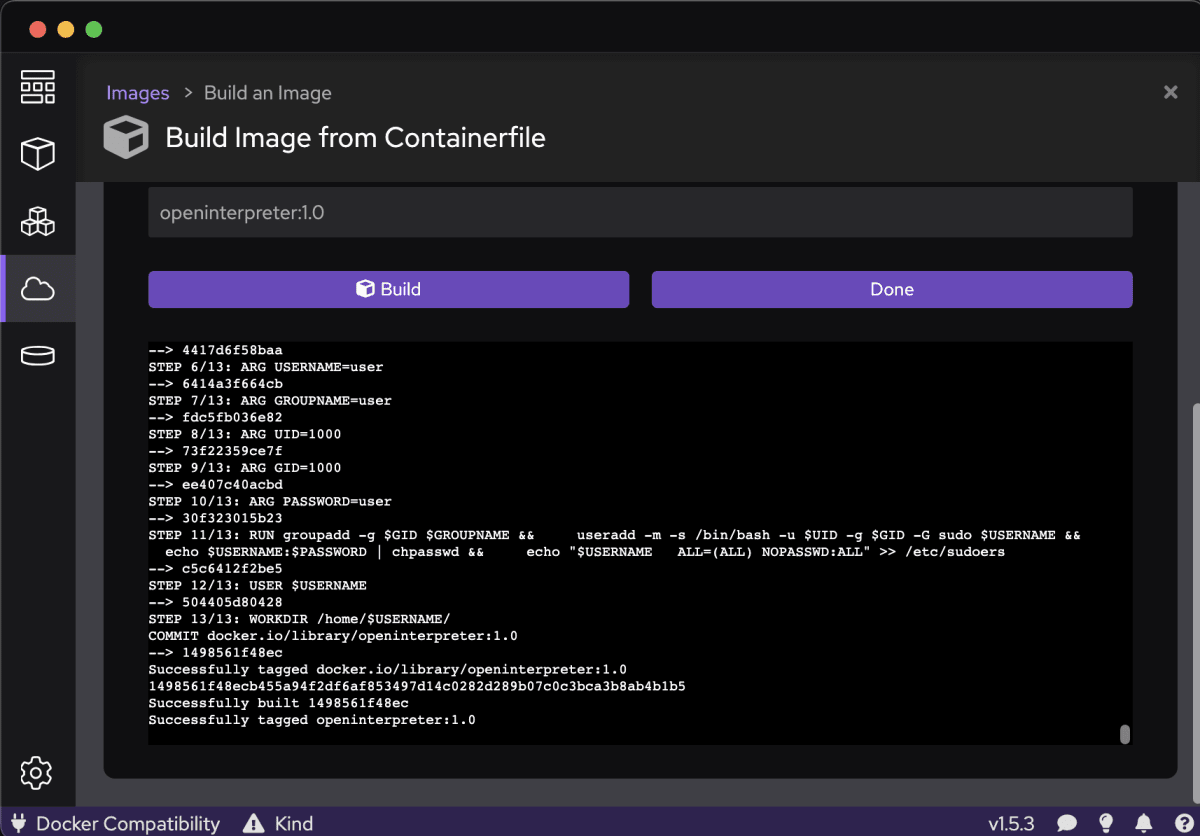
Task: Open the feedback chat bubble icon
Action: 1067,824
